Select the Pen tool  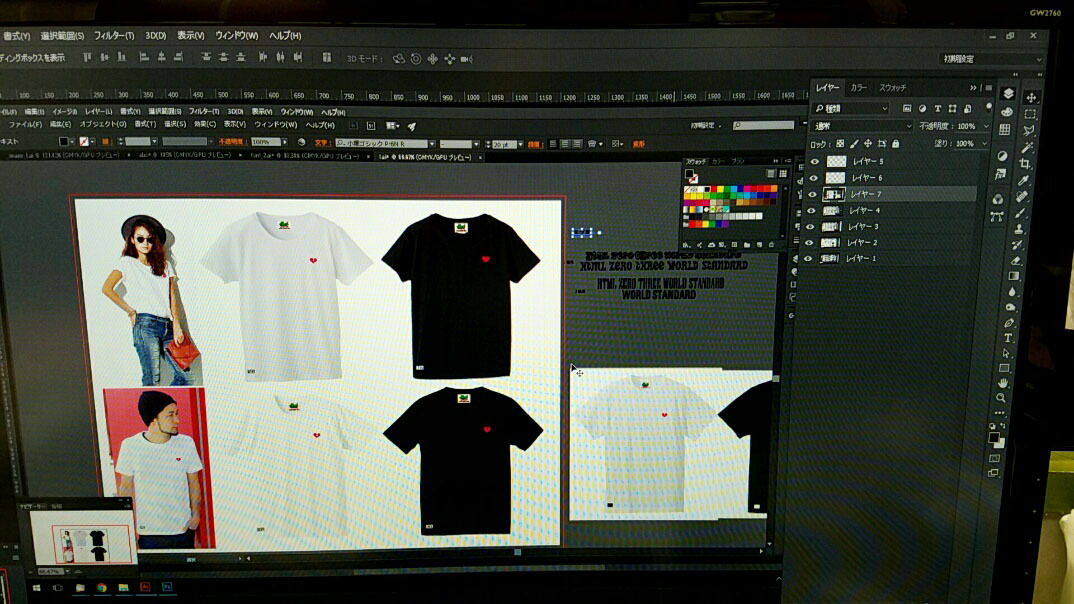coord(1010,323)
